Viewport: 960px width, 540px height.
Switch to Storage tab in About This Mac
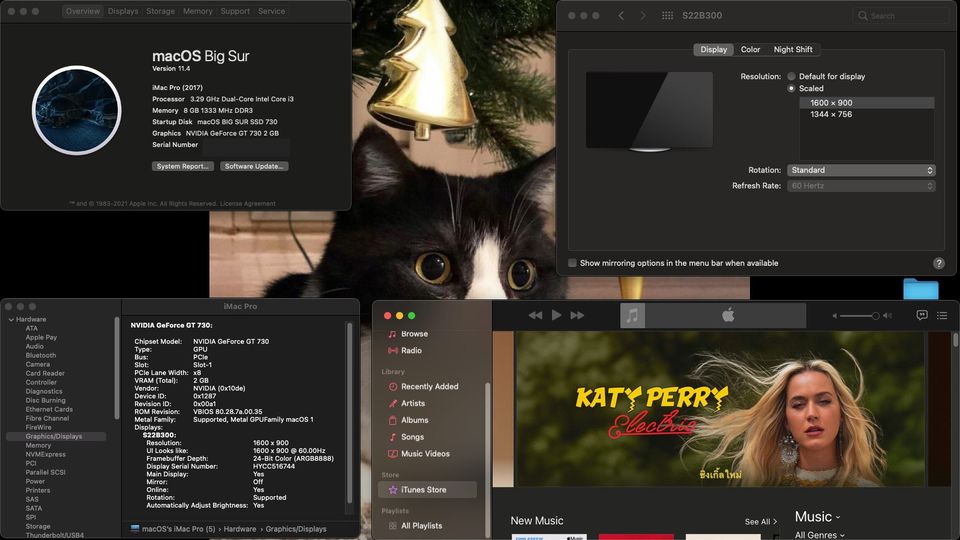coord(160,11)
